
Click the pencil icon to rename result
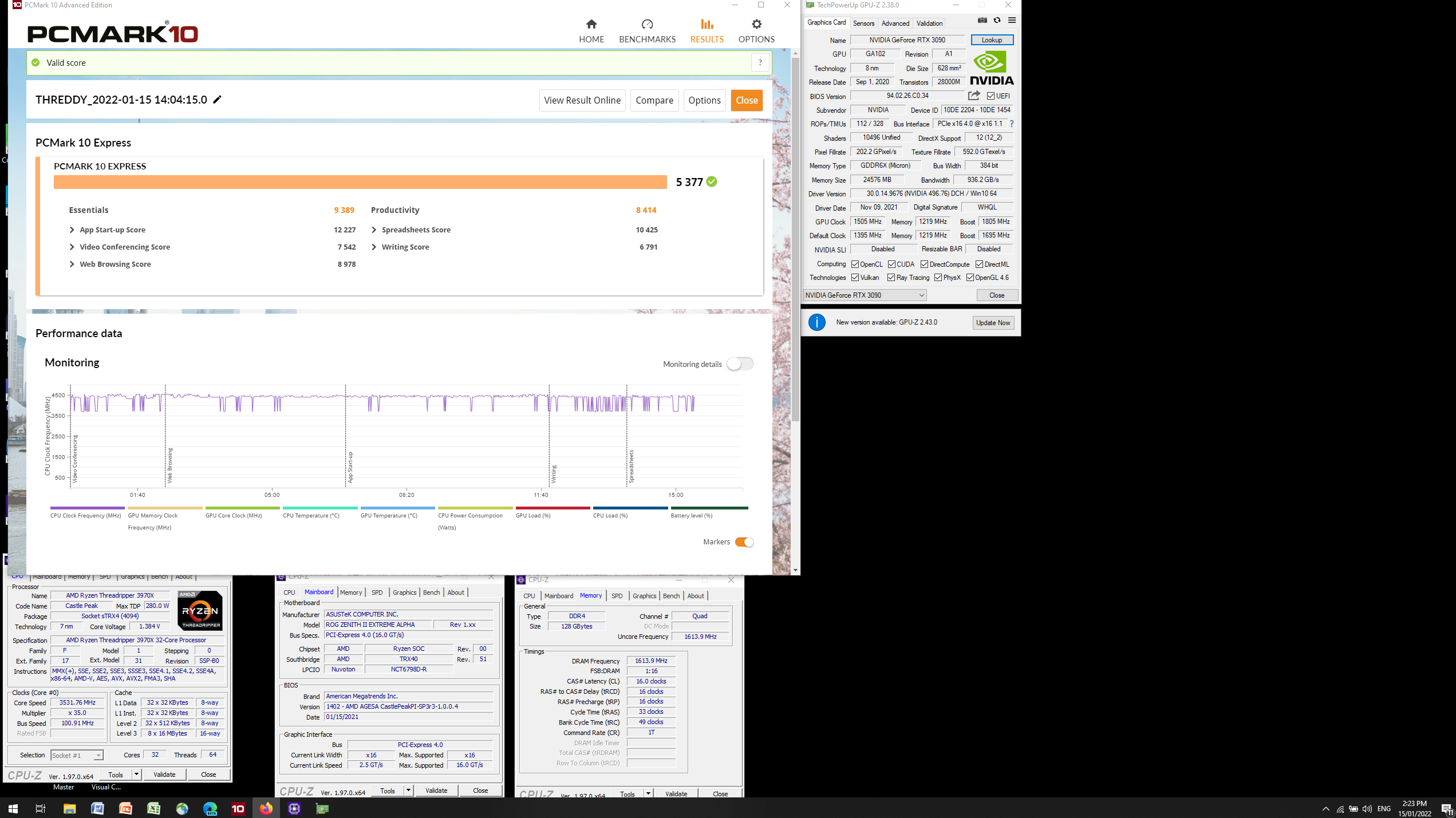(x=217, y=100)
